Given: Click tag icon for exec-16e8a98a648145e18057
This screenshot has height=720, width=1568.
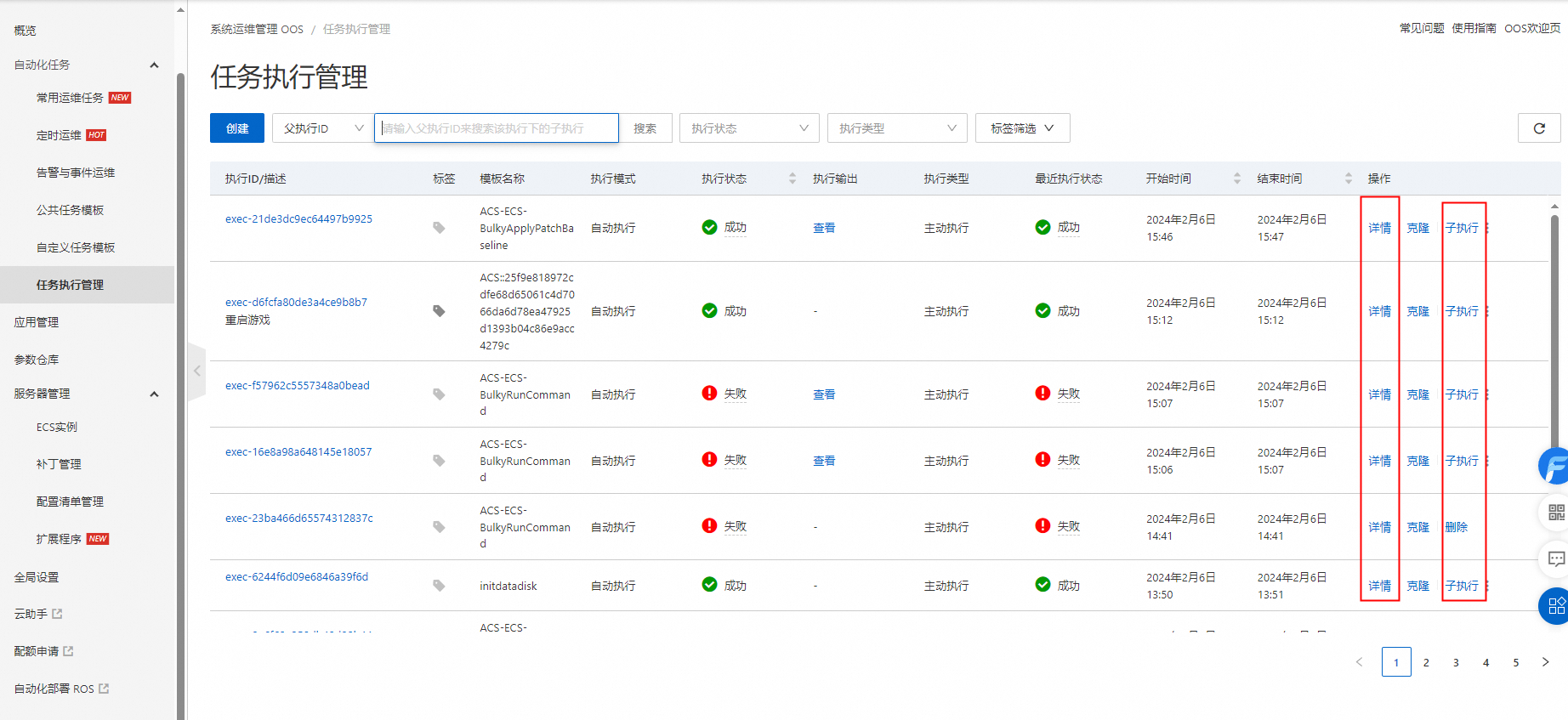Looking at the screenshot, I should (439, 461).
